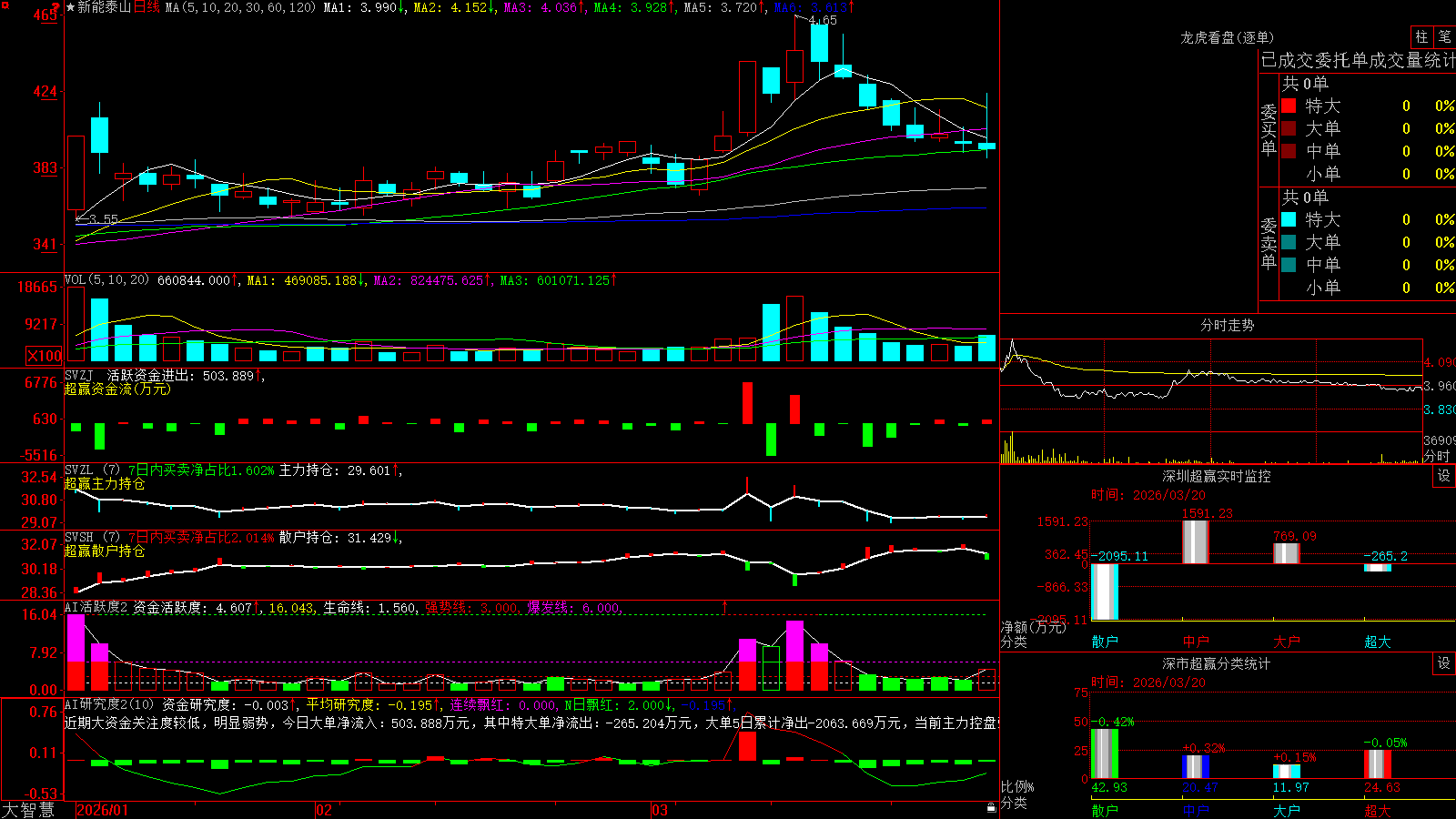
Task: Click the blue 中户 ratio bar 20.47
Action: pos(1196,766)
